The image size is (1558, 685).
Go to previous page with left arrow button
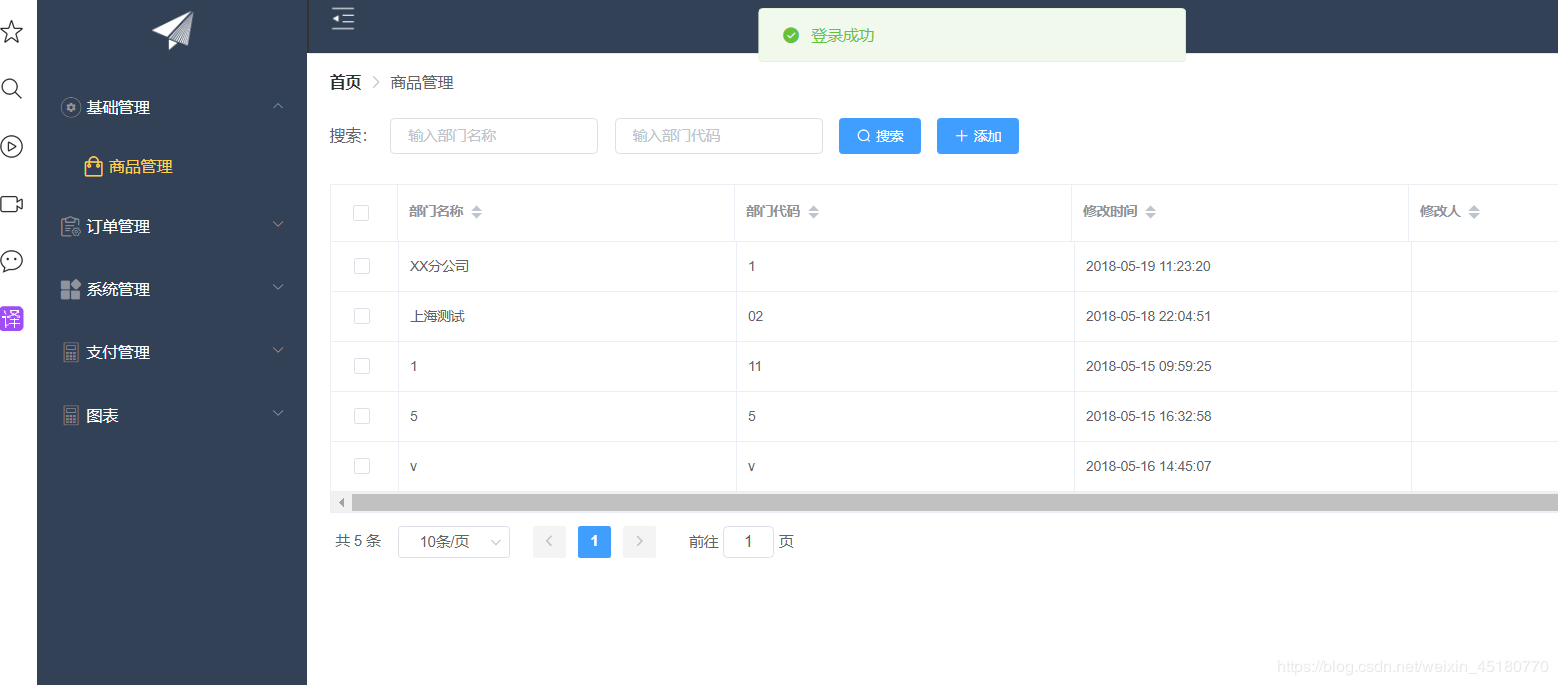[x=549, y=542]
